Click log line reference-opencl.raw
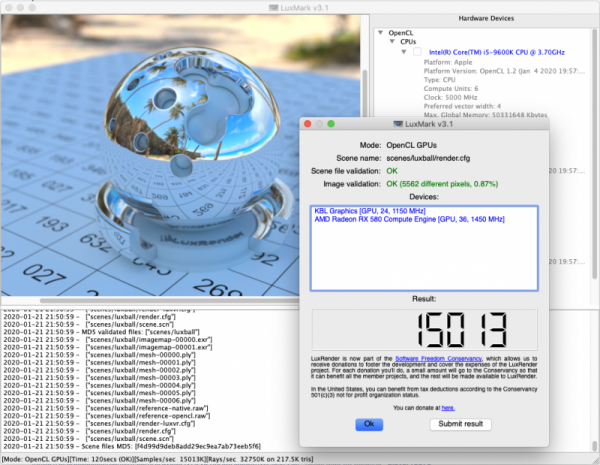600x465 pixels. (x=107, y=416)
